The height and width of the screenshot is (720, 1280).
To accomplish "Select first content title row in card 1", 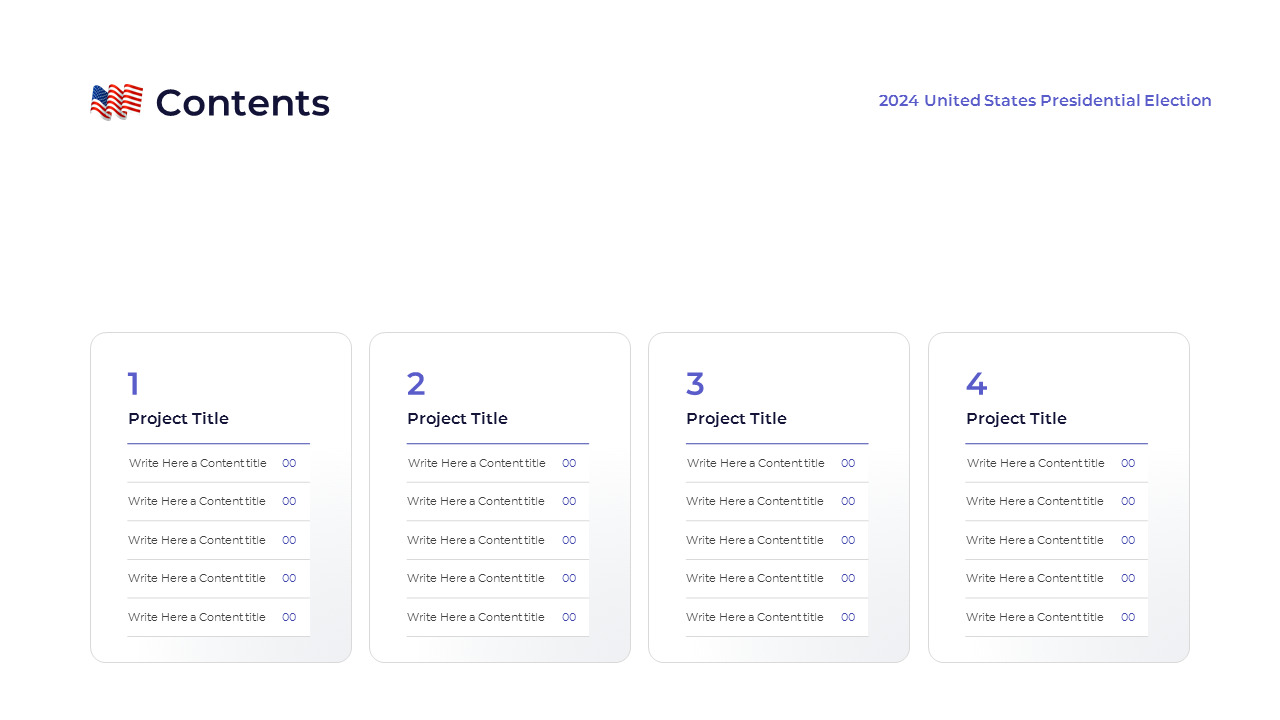I will [198, 463].
